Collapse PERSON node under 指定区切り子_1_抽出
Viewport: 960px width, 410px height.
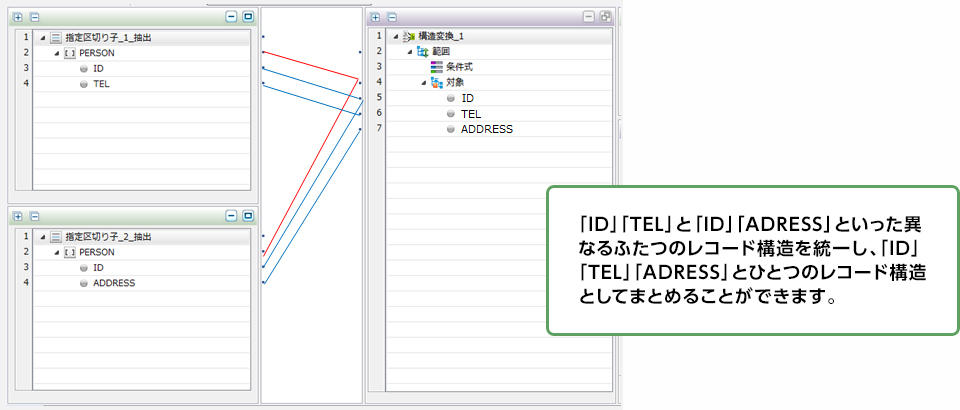pos(57,54)
